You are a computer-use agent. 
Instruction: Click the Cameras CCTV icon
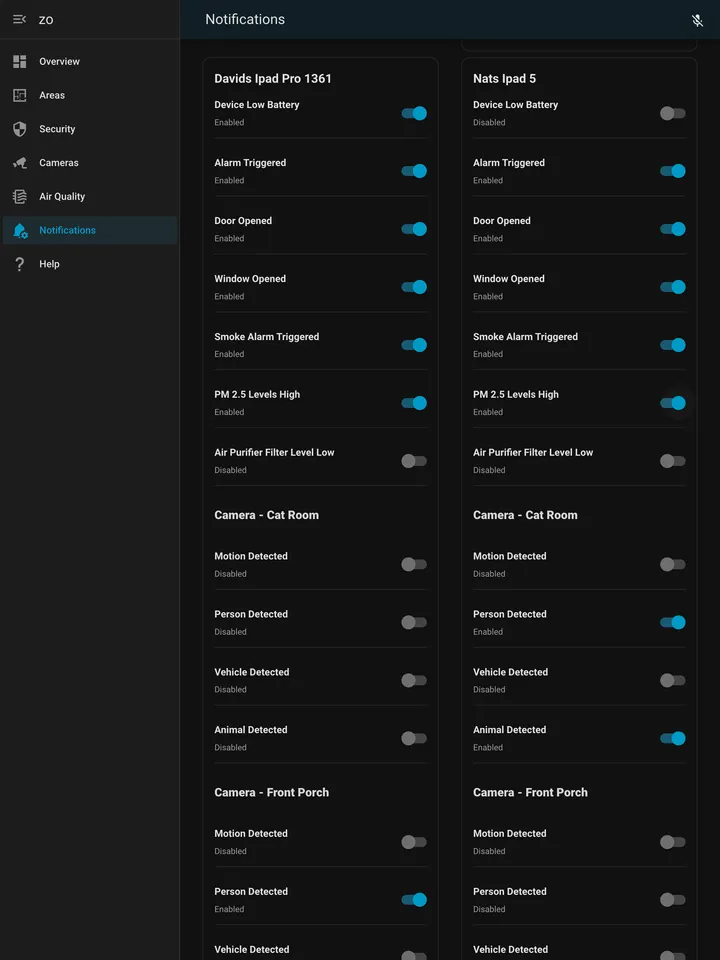20,163
